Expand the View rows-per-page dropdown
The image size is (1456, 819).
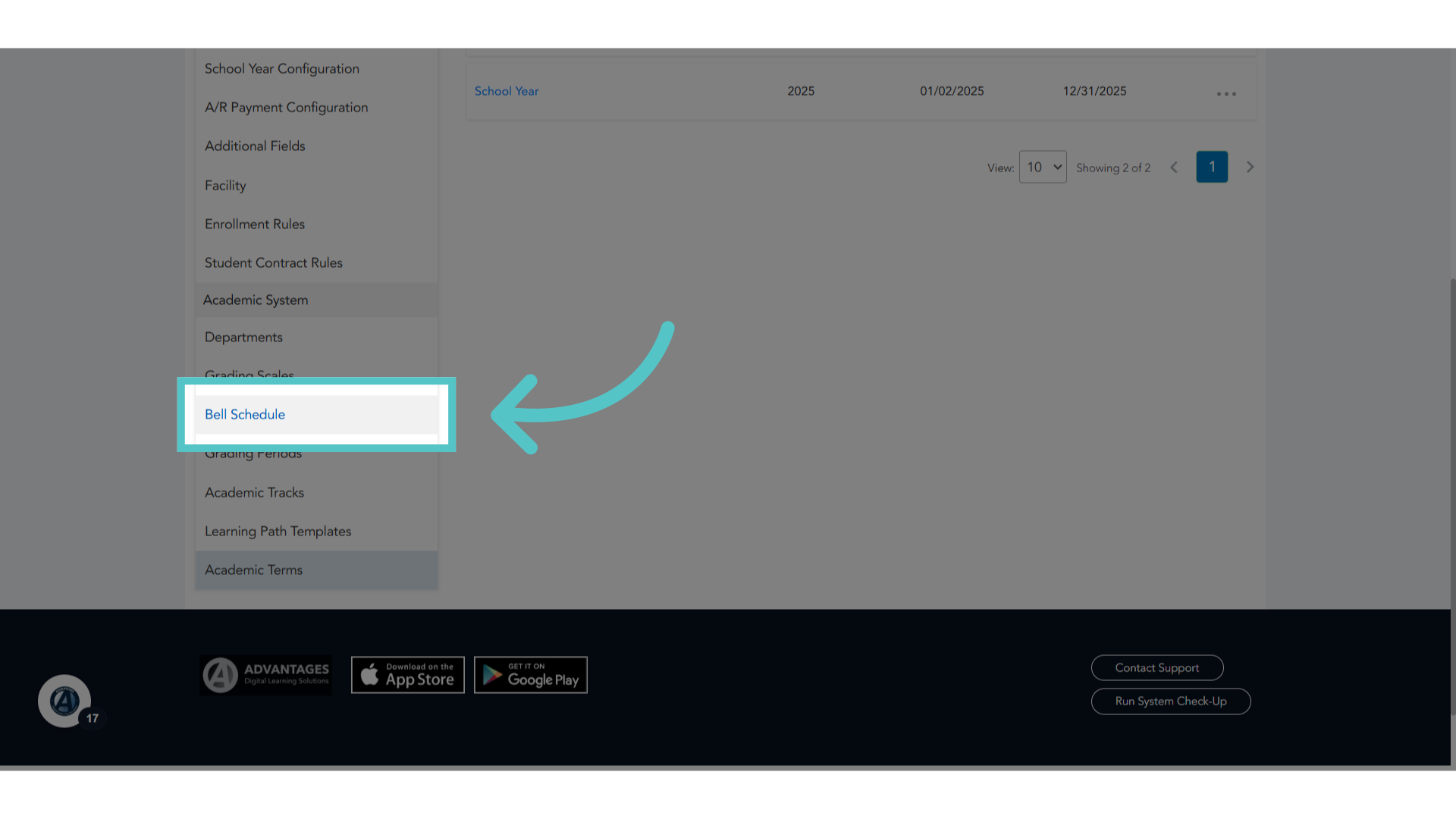click(1043, 167)
